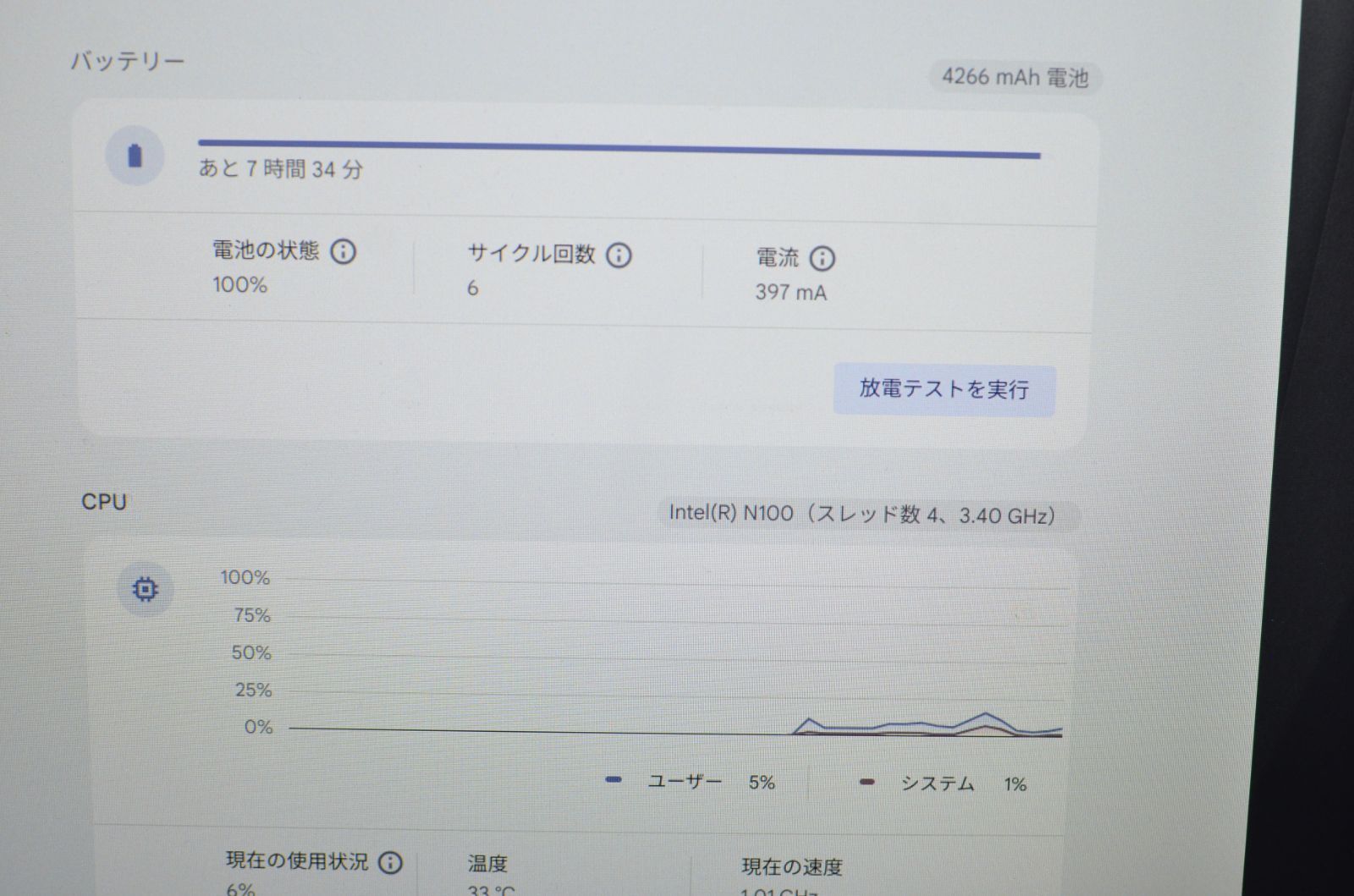Click the 現在の速度 label
This screenshot has width=1354, height=896.
coord(792,866)
